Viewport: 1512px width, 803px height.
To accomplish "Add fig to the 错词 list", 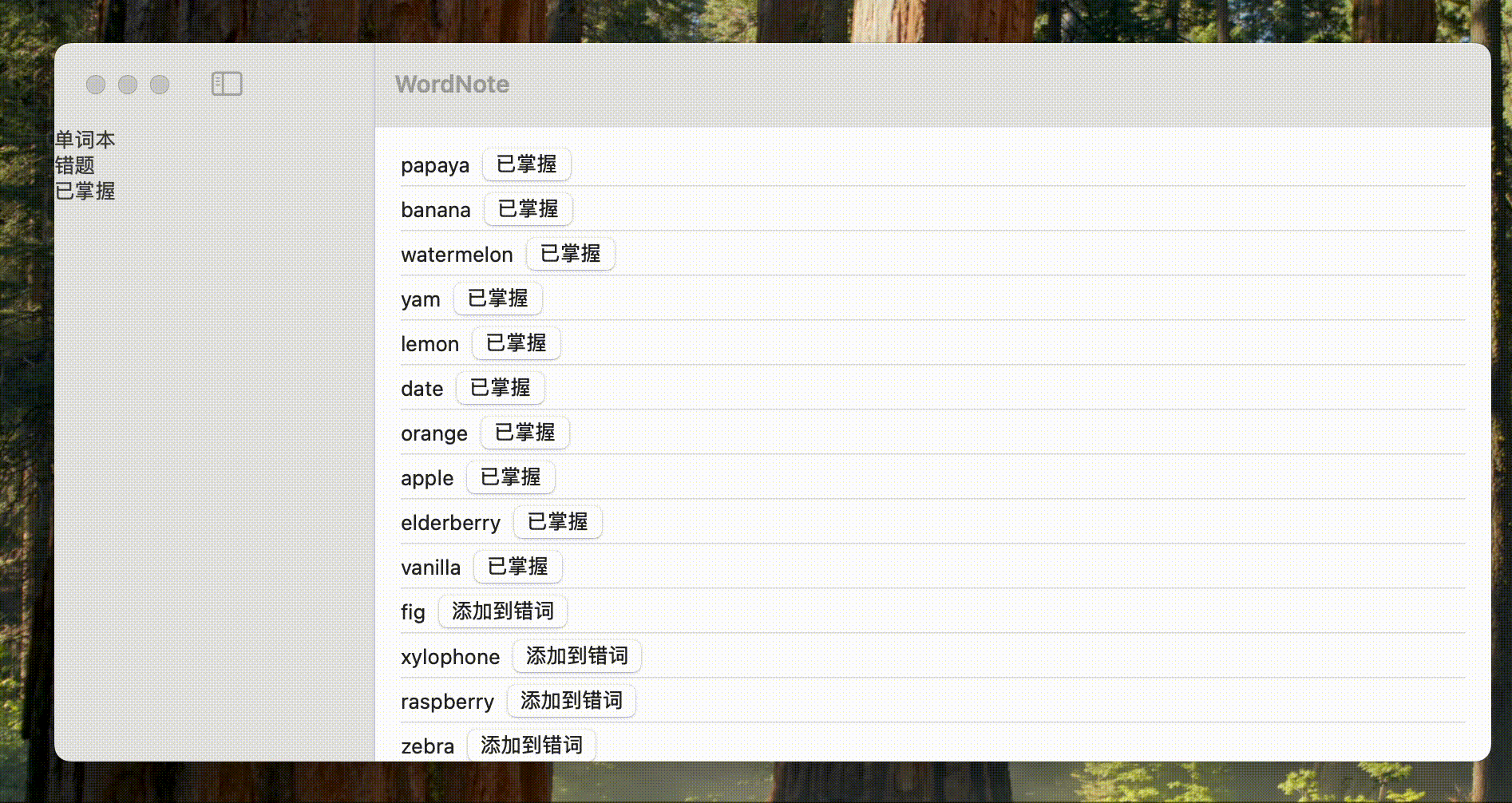I will click(502, 611).
